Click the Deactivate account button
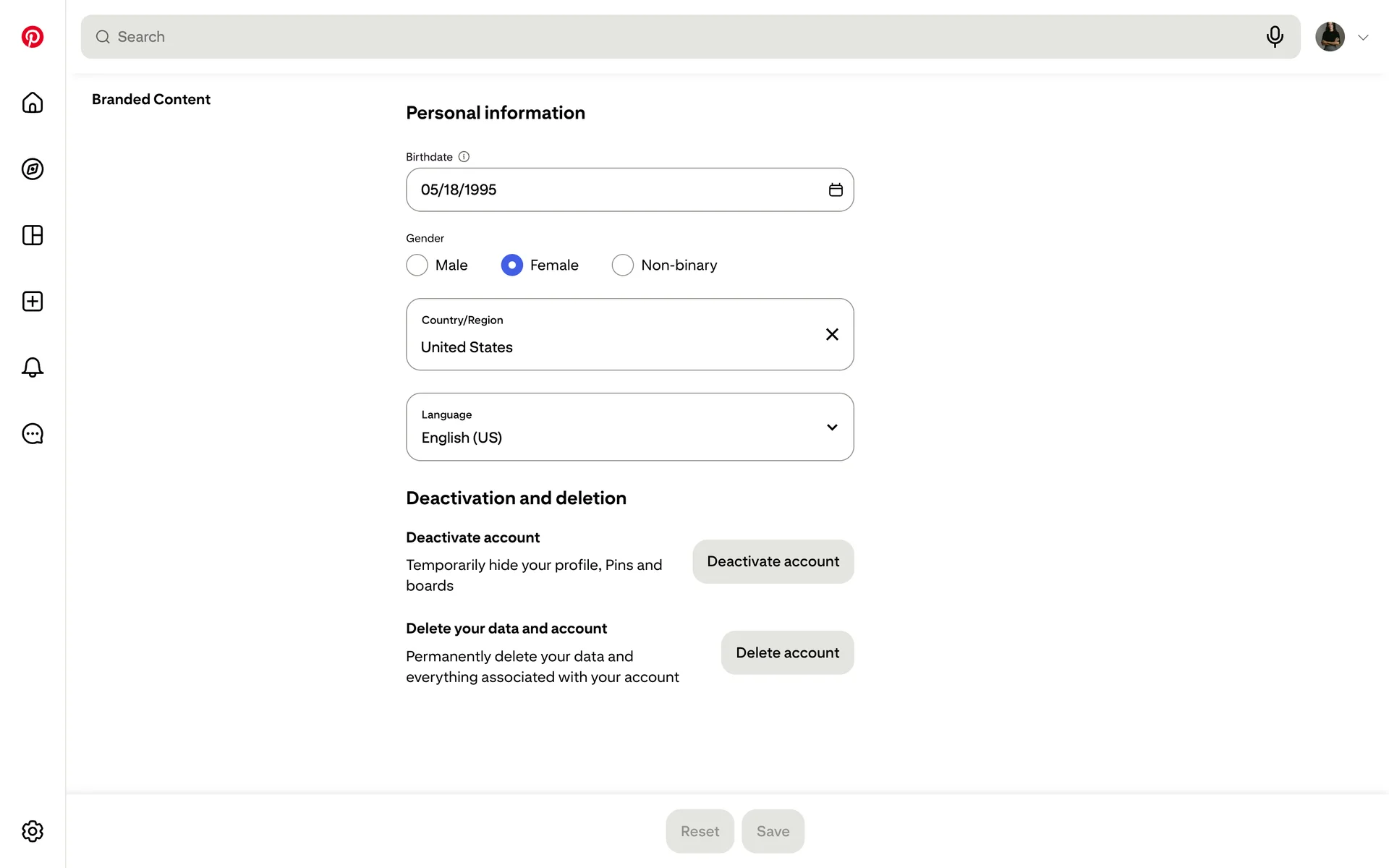Screen dimensions: 1389x868 [773, 561]
